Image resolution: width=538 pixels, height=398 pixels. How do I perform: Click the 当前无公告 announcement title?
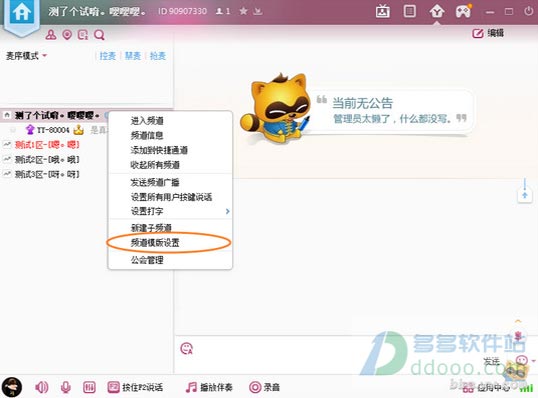point(363,103)
